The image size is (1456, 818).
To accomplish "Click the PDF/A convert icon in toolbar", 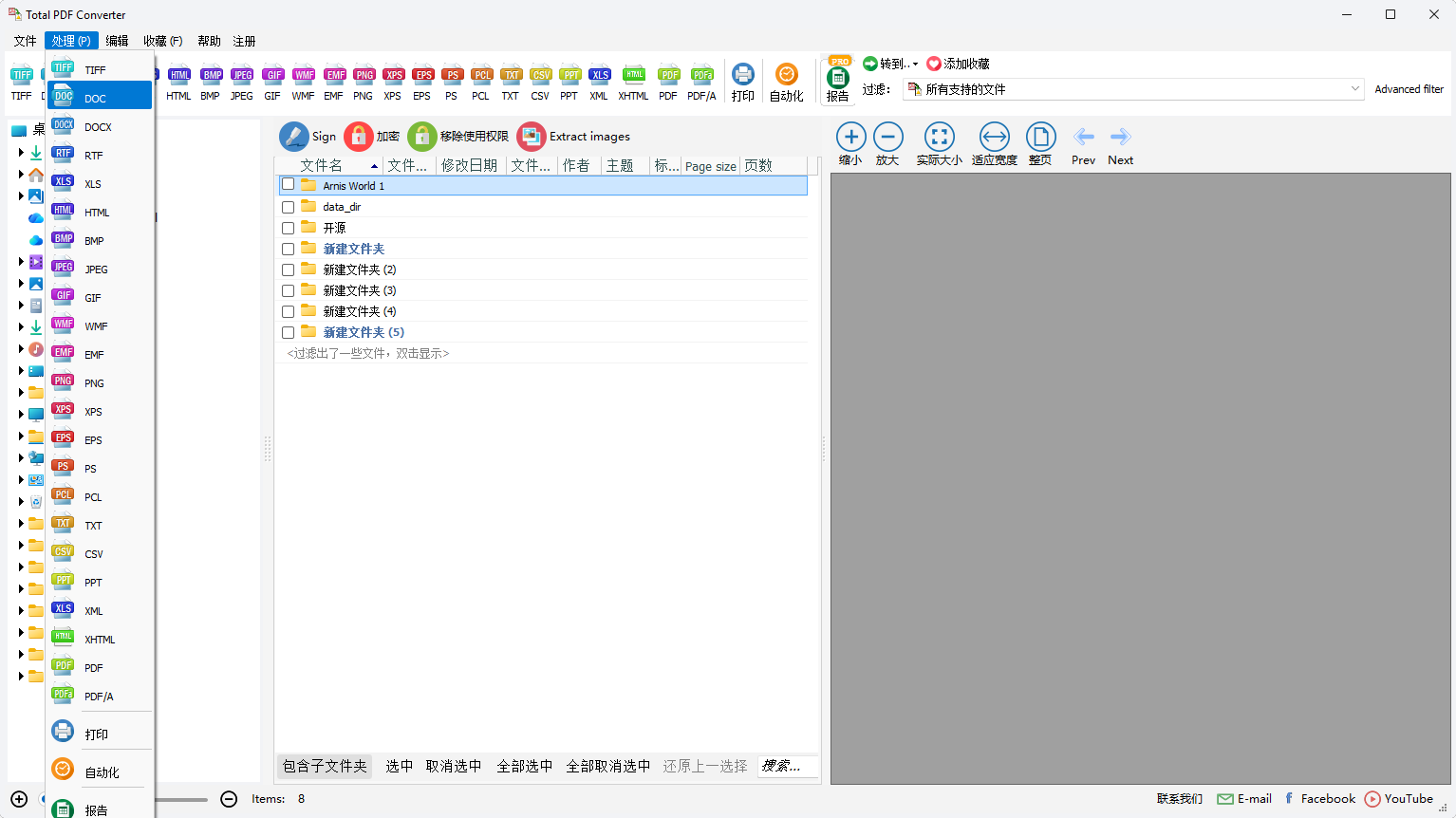I will pos(701,76).
